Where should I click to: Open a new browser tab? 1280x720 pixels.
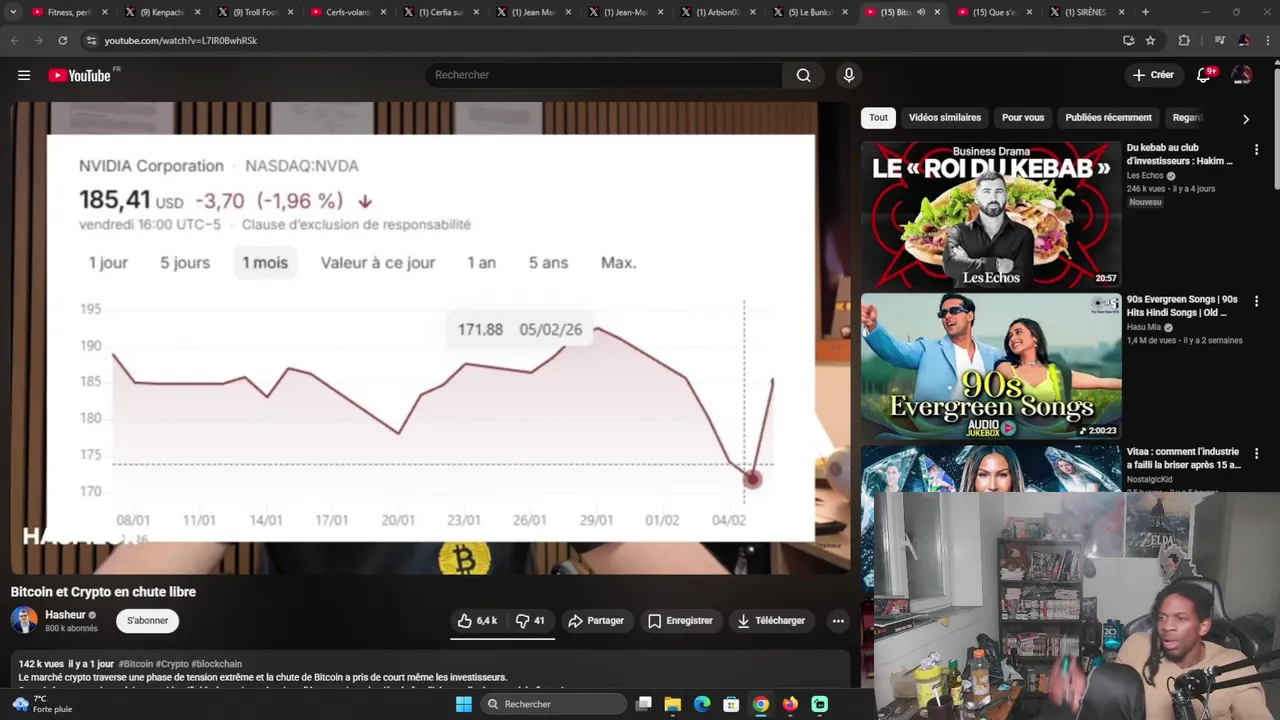click(1145, 12)
